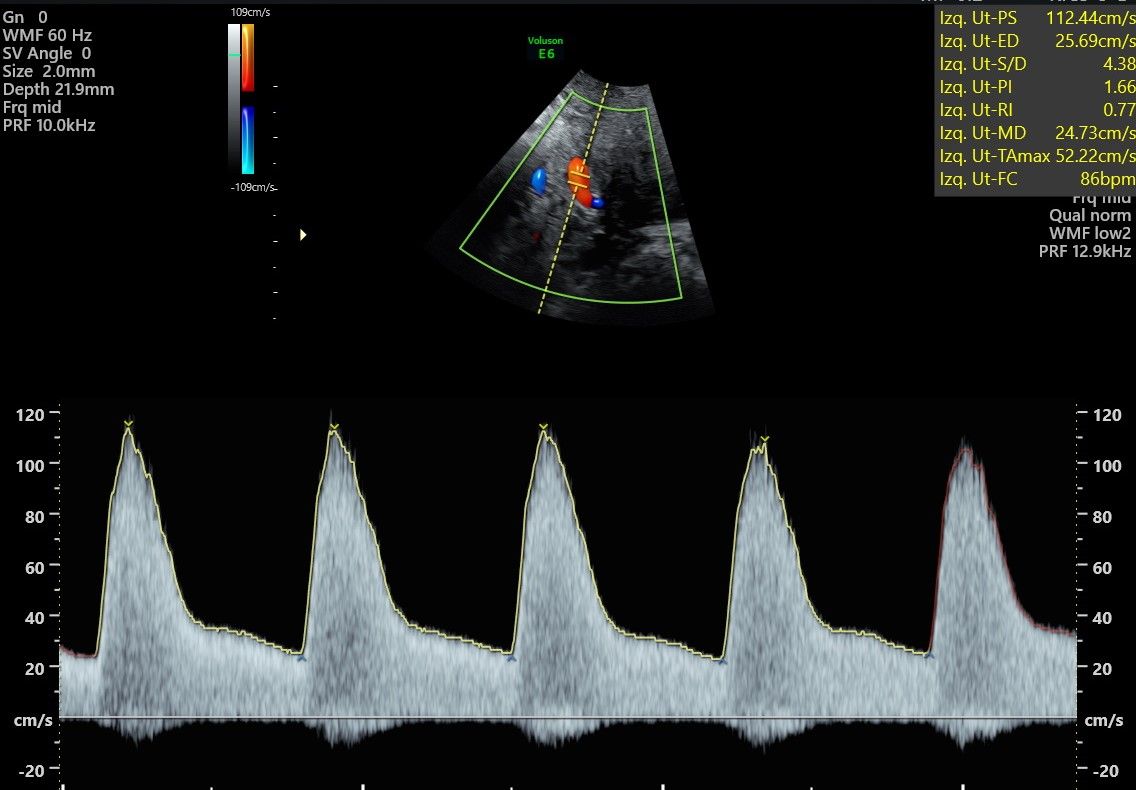Viewport: 1136px width, 790px height.
Task: Click the Izq. Ut-FC 86bpm reading
Action: click(1037, 179)
